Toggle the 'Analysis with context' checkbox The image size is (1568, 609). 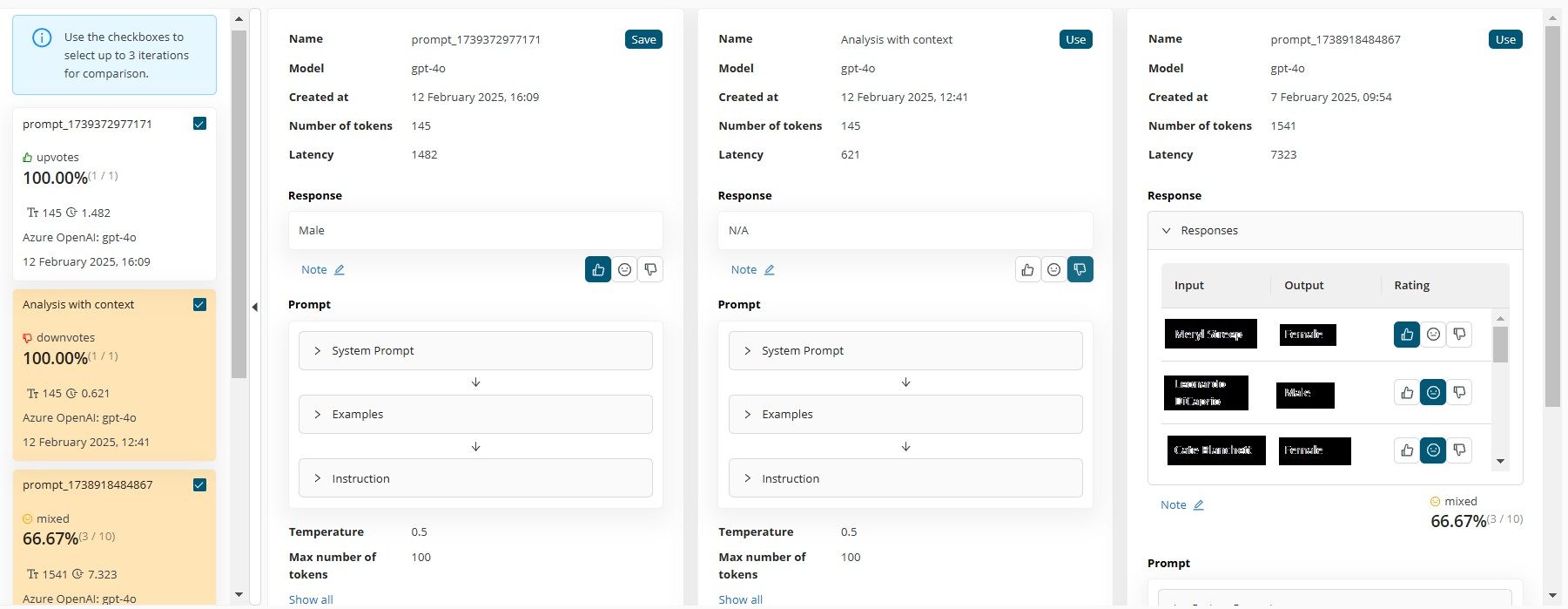coord(199,304)
